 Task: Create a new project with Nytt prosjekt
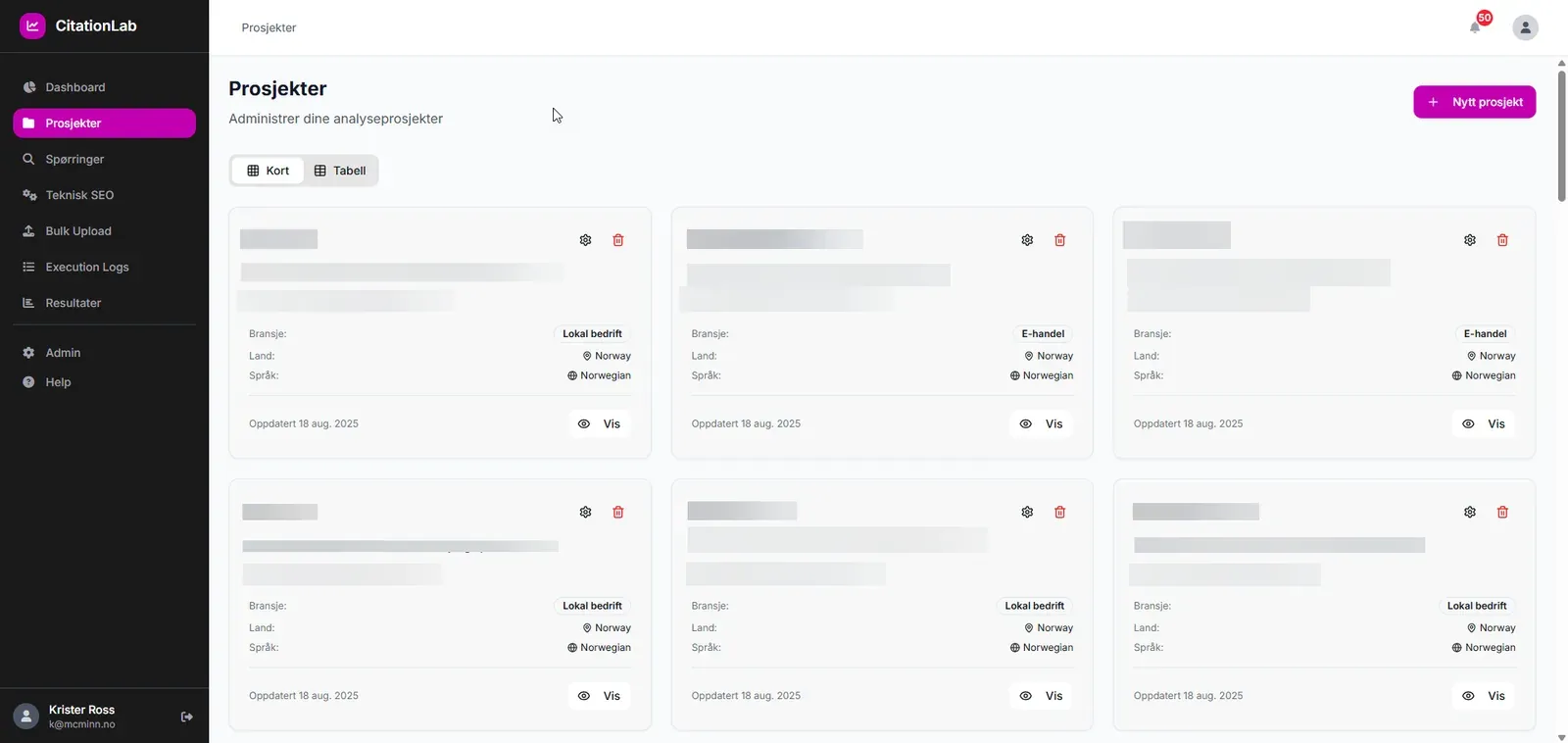1474,102
